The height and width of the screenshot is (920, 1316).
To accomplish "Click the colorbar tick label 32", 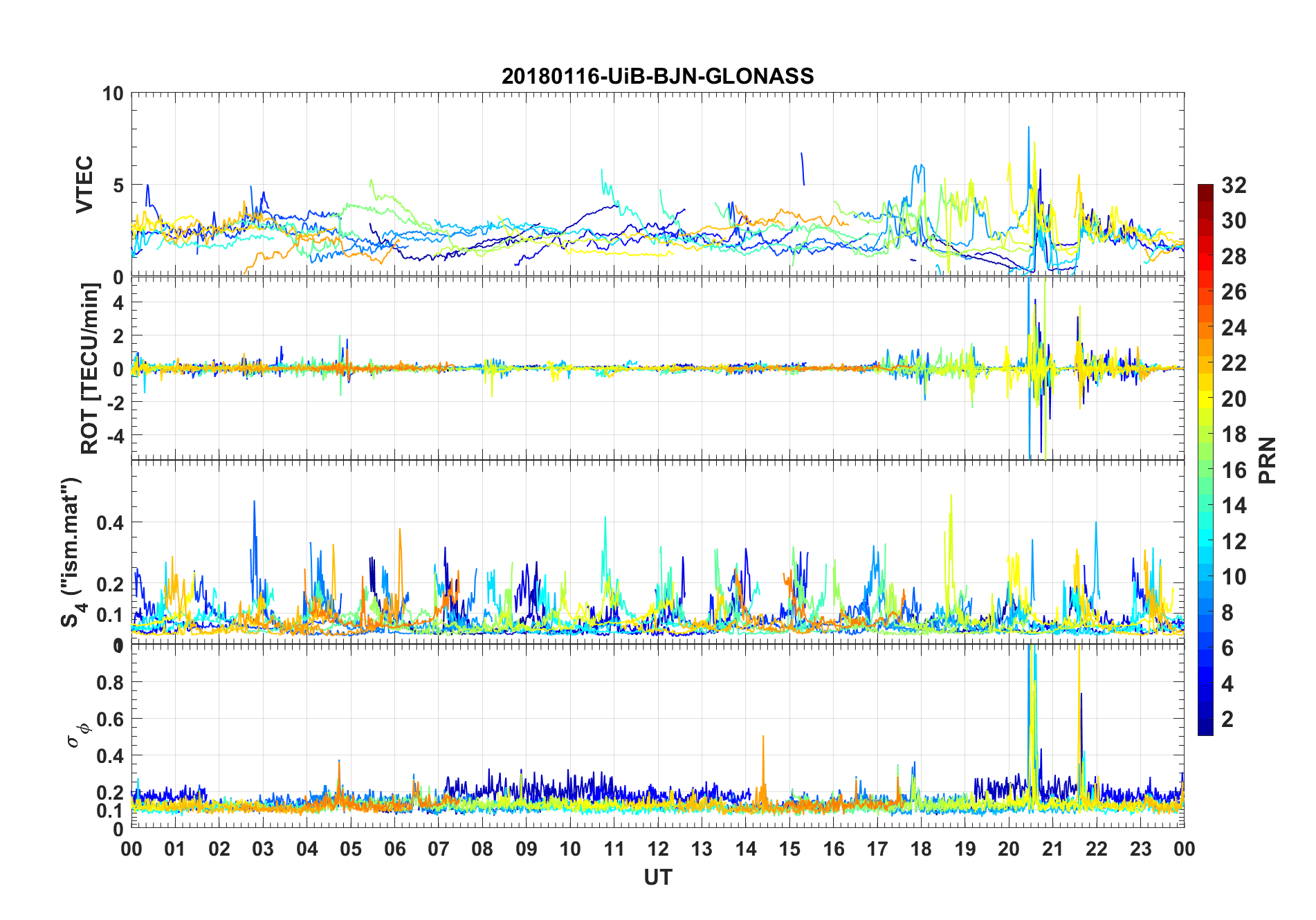I will click(1234, 185).
